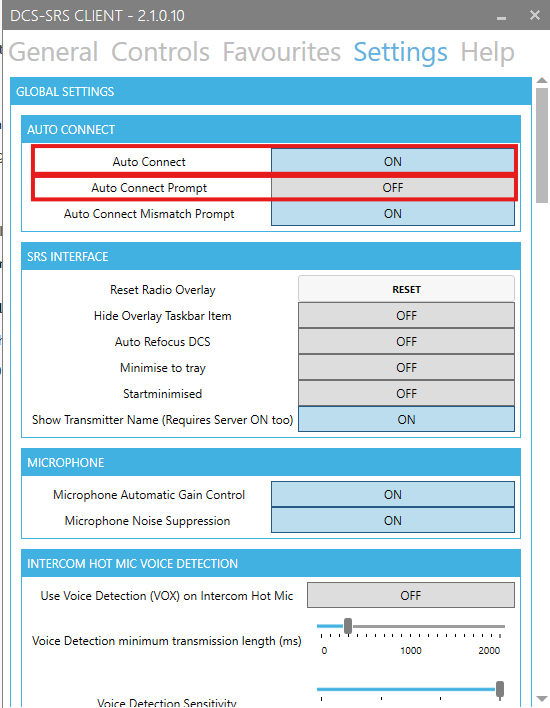The image size is (550, 708).
Task: Toggle Auto Connect Mismatch Prompt
Action: (x=392, y=214)
